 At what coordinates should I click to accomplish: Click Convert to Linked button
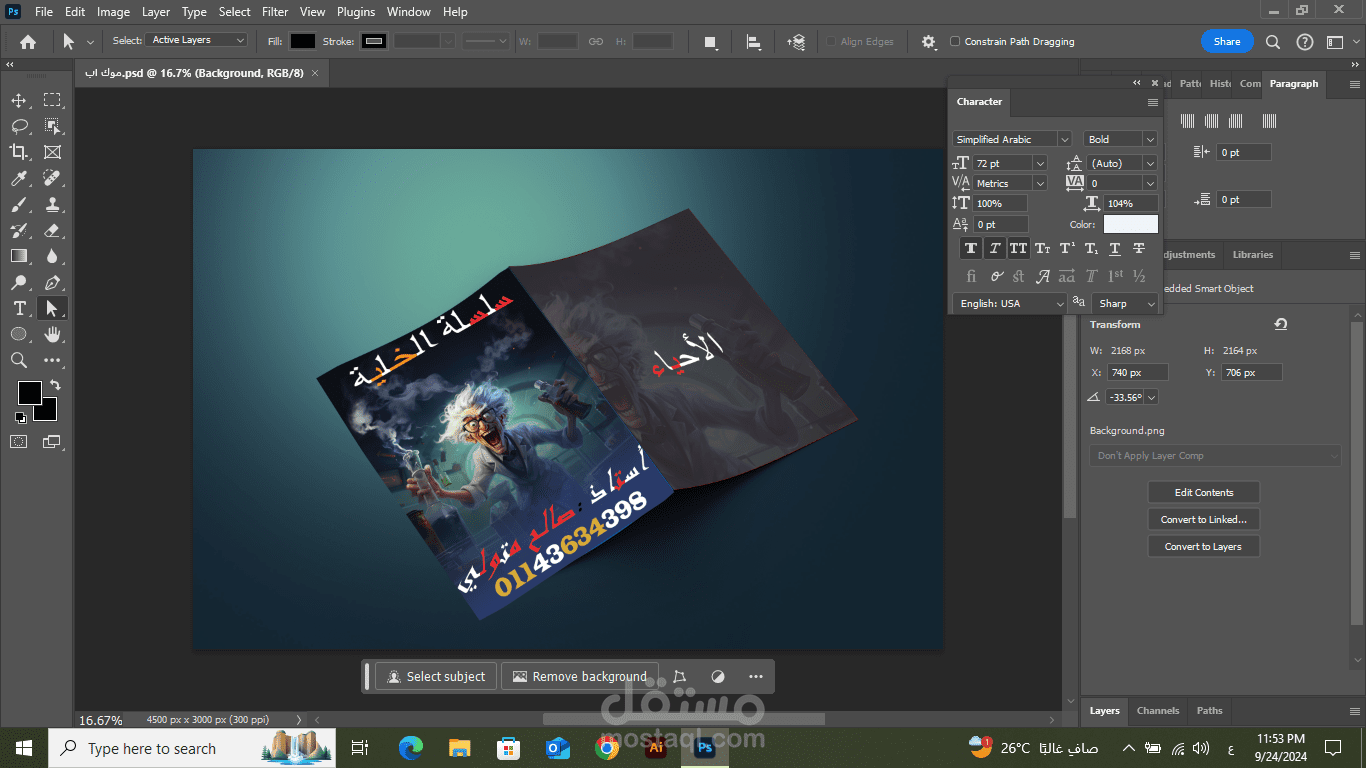click(x=1203, y=519)
